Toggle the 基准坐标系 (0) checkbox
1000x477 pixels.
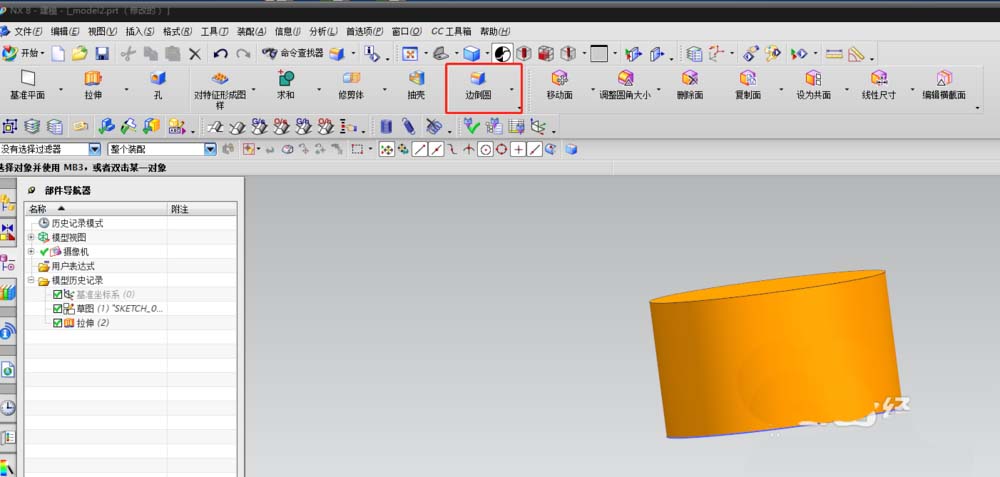pyautogui.click(x=57, y=295)
